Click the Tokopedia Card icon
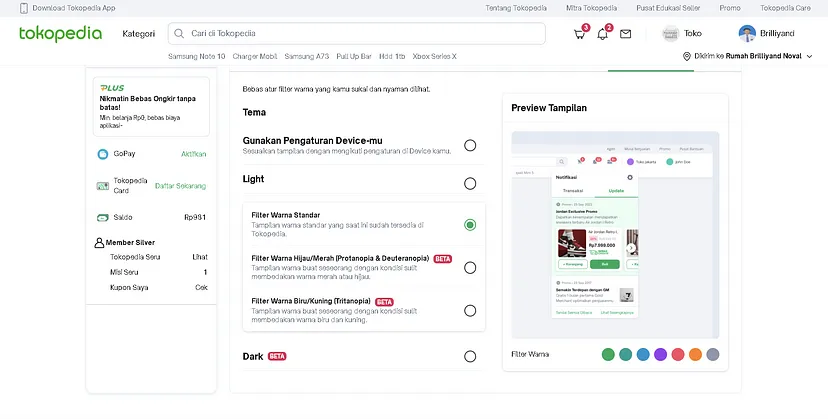The image size is (828, 419). tap(102, 186)
